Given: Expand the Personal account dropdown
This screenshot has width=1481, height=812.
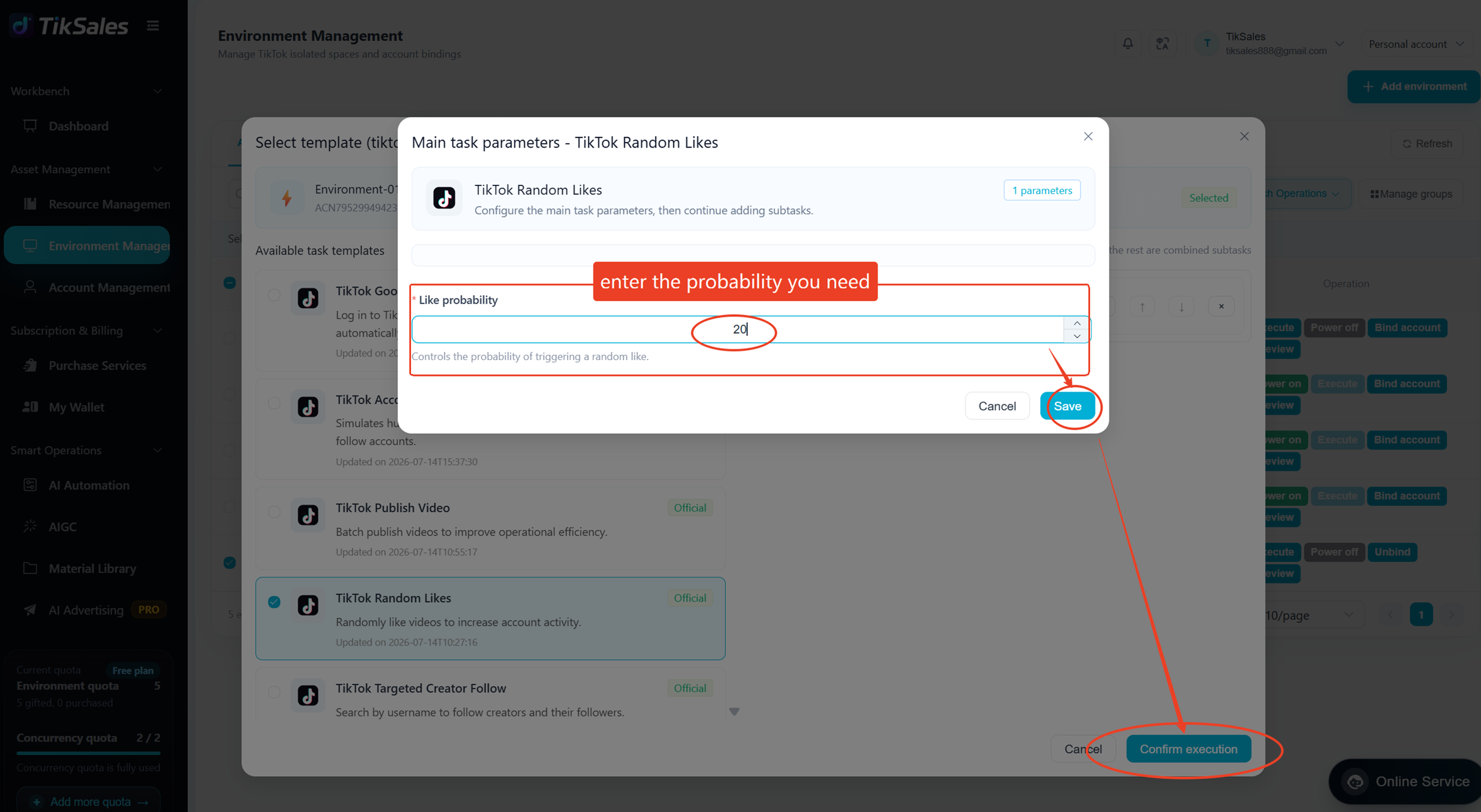Looking at the screenshot, I should tap(1416, 44).
